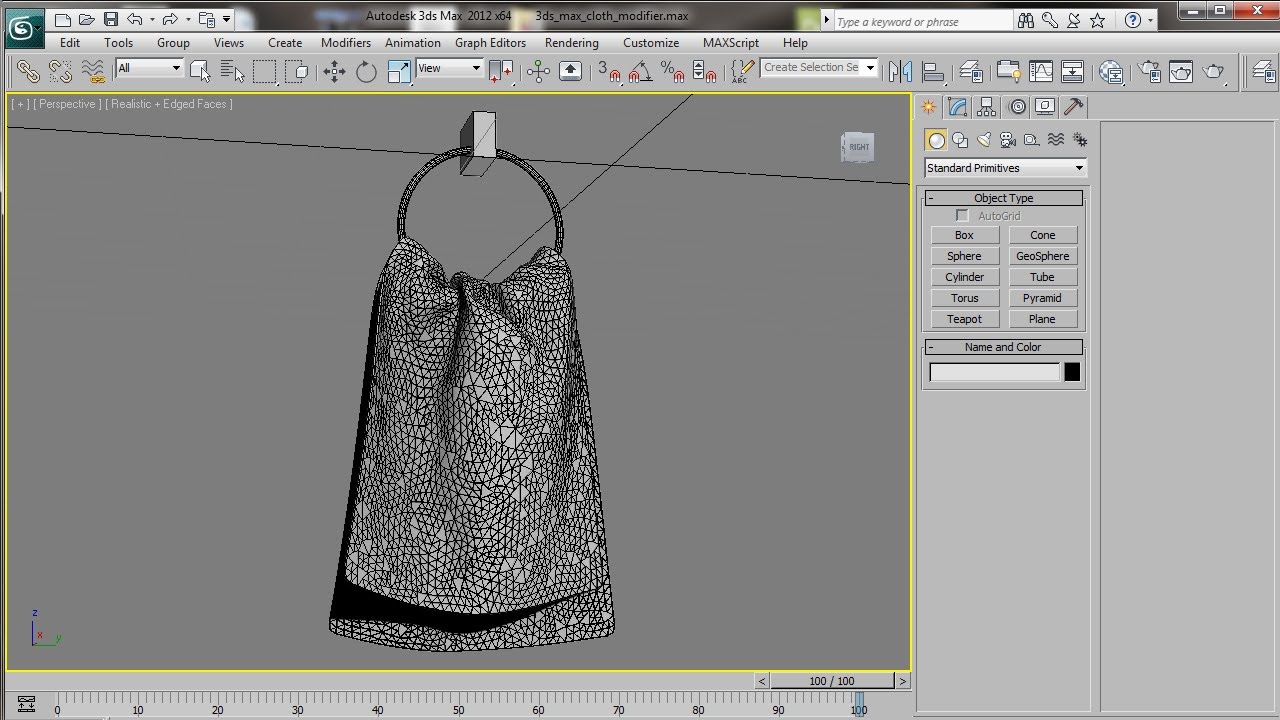Open the Utilities hammer panel
Viewport: 1280px width, 720px height.
pos(1073,107)
